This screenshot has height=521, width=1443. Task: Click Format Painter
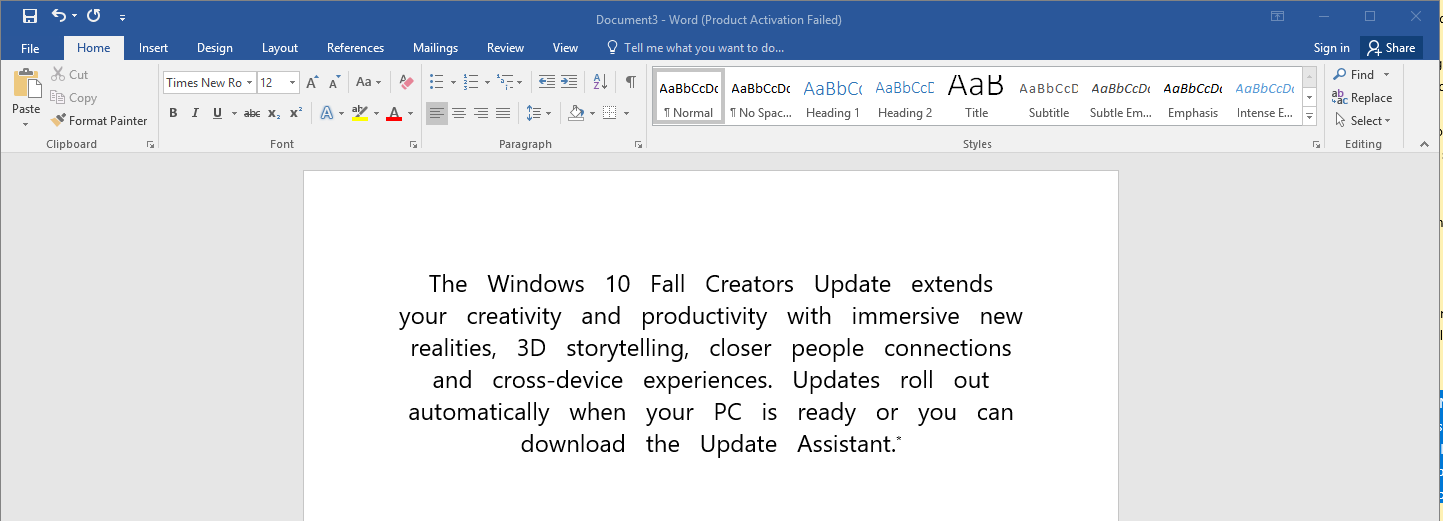click(x=99, y=121)
